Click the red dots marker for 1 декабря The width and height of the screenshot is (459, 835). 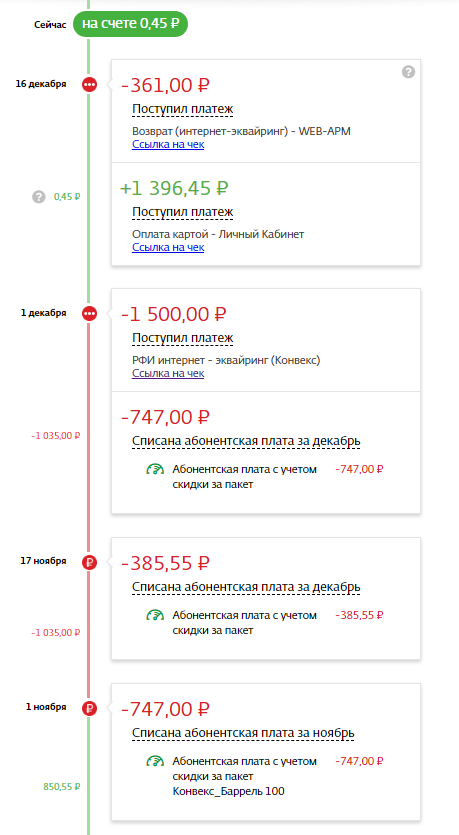tap(89, 314)
